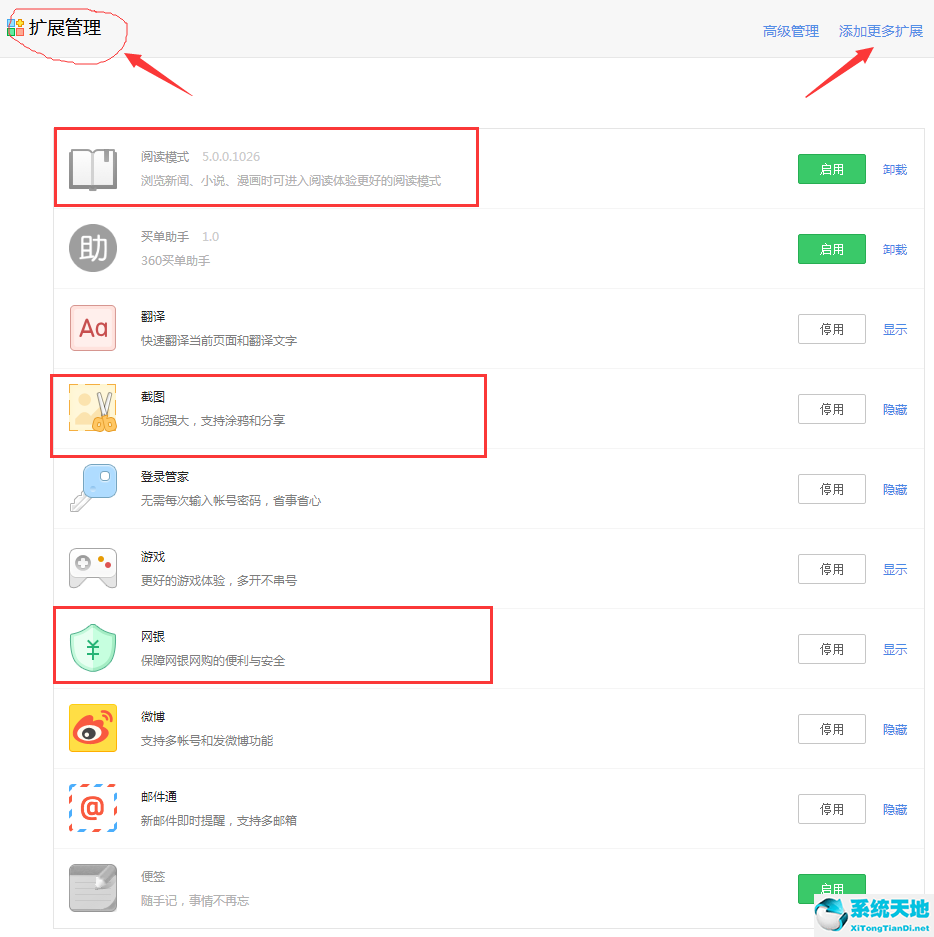Disable the 游戏 extension
The width and height of the screenshot is (934, 937).
coord(831,569)
